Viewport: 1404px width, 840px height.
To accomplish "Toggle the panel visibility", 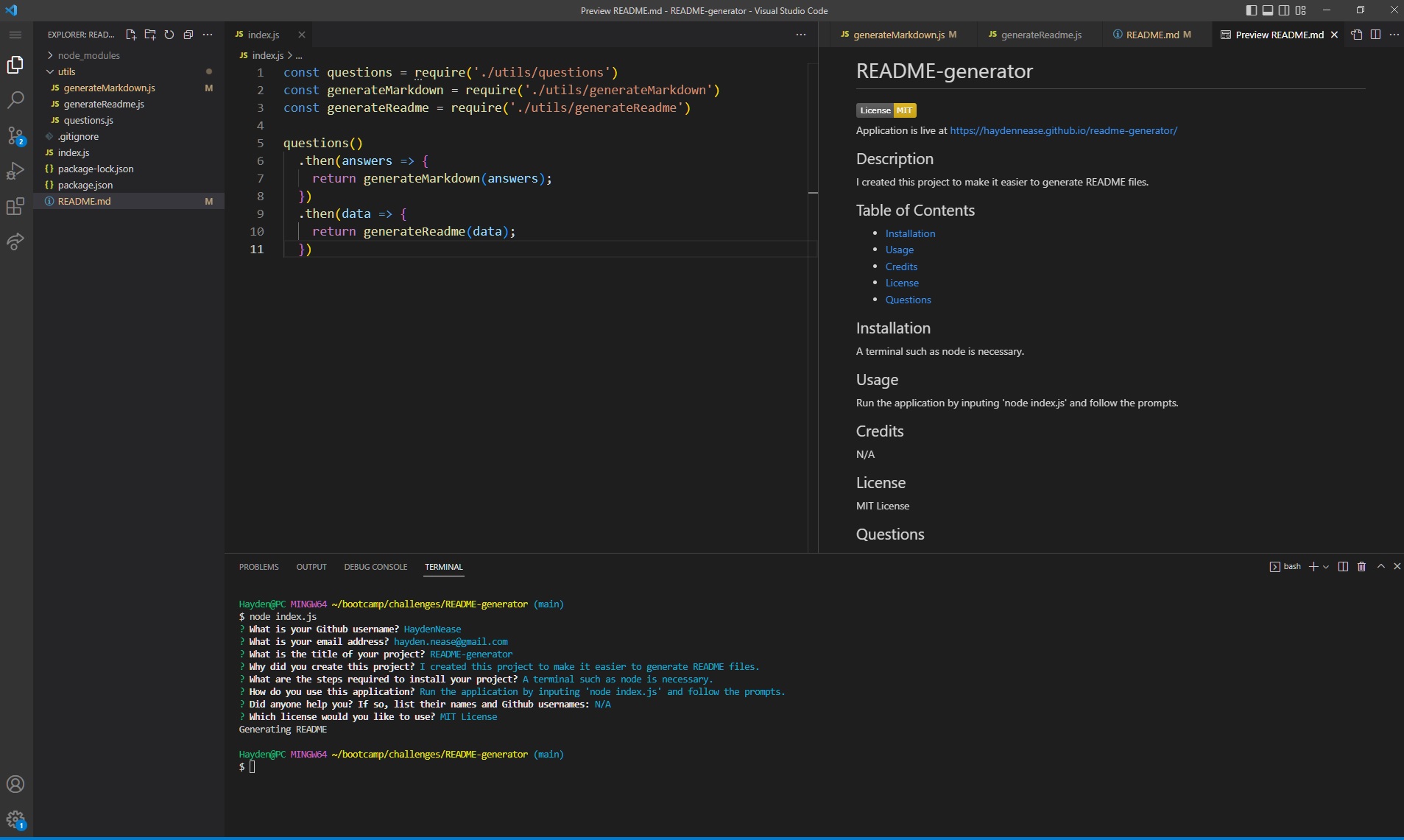I will [x=1268, y=10].
